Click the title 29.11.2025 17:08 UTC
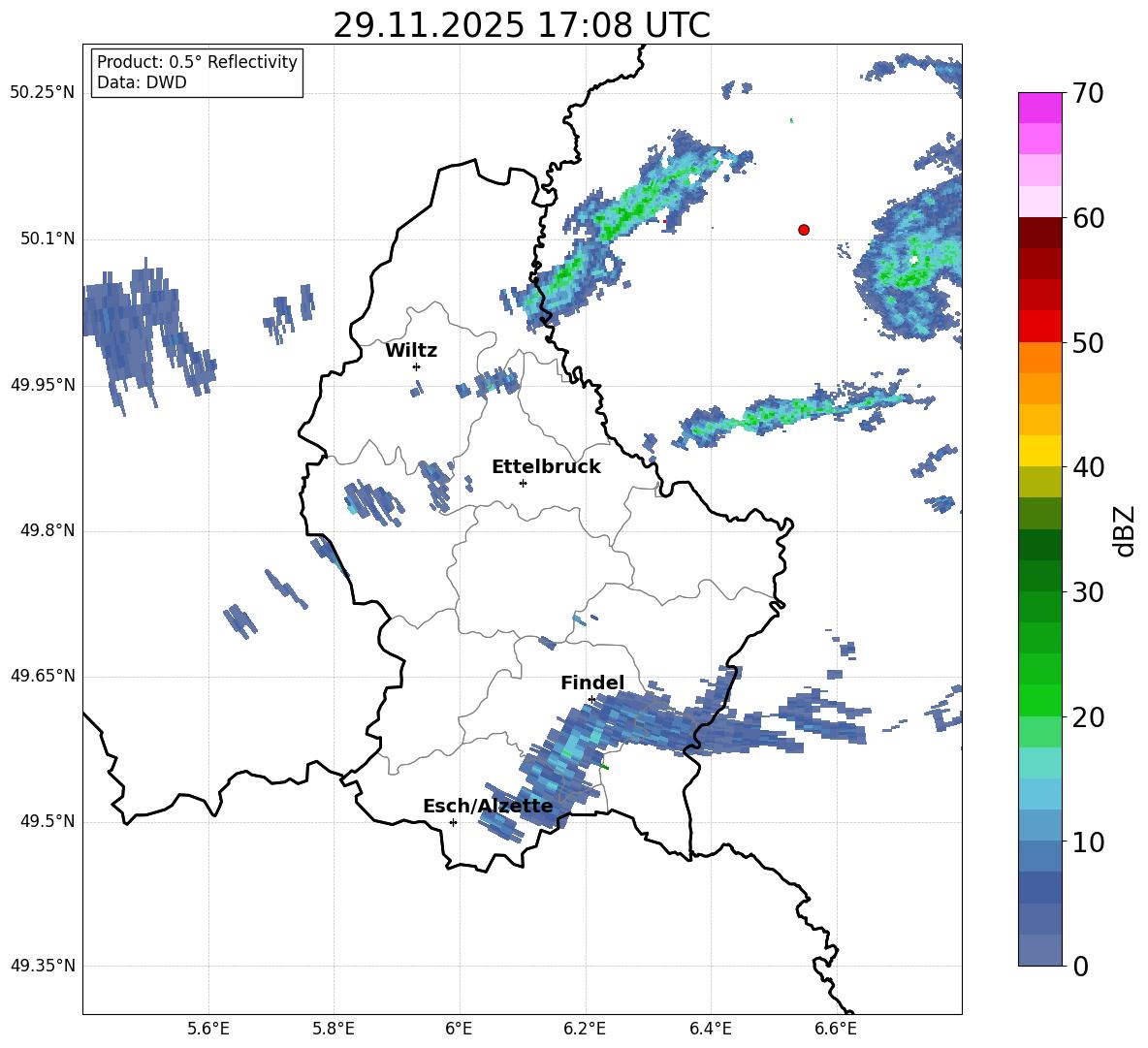Image resolution: width=1148 pixels, height=1048 pixels. [522, 25]
